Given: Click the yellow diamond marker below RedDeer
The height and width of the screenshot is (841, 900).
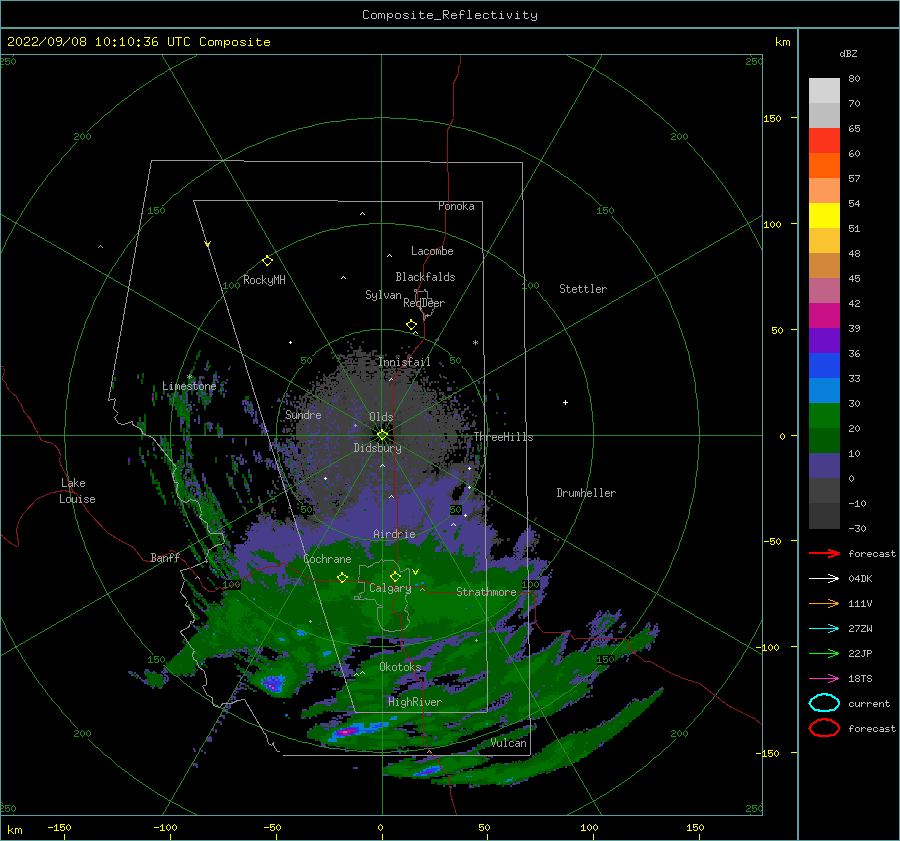Looking at the screenshot, I should coord(412,325).
